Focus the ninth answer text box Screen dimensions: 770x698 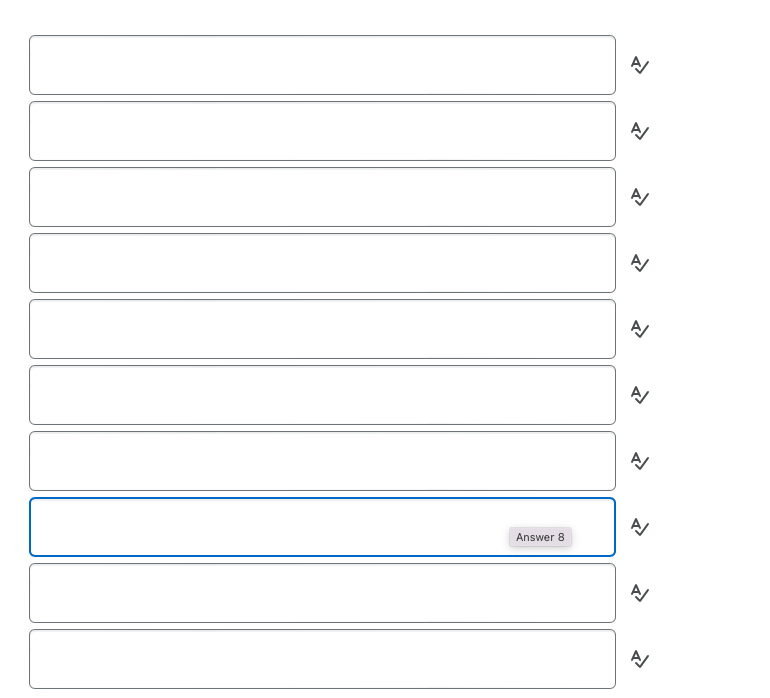322,593
